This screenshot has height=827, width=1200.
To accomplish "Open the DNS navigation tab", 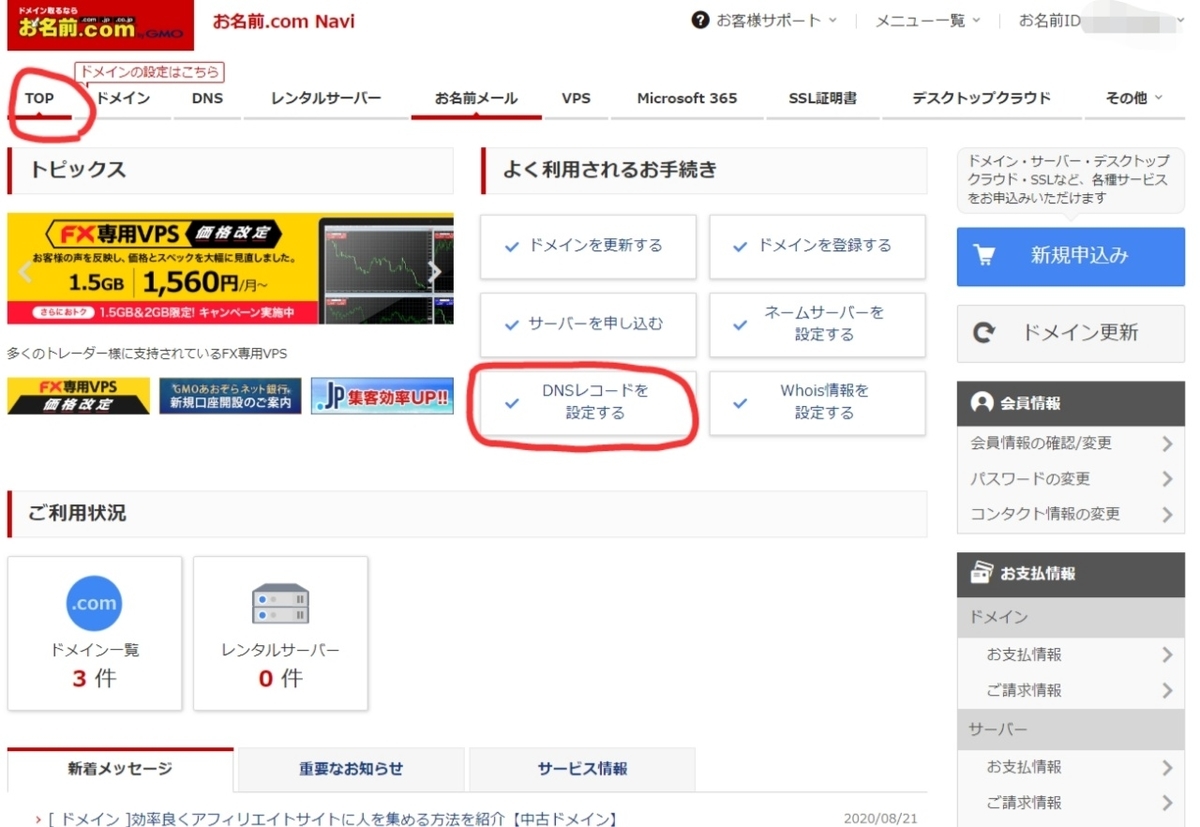I will pyautogui.click(x=207, y=98).
